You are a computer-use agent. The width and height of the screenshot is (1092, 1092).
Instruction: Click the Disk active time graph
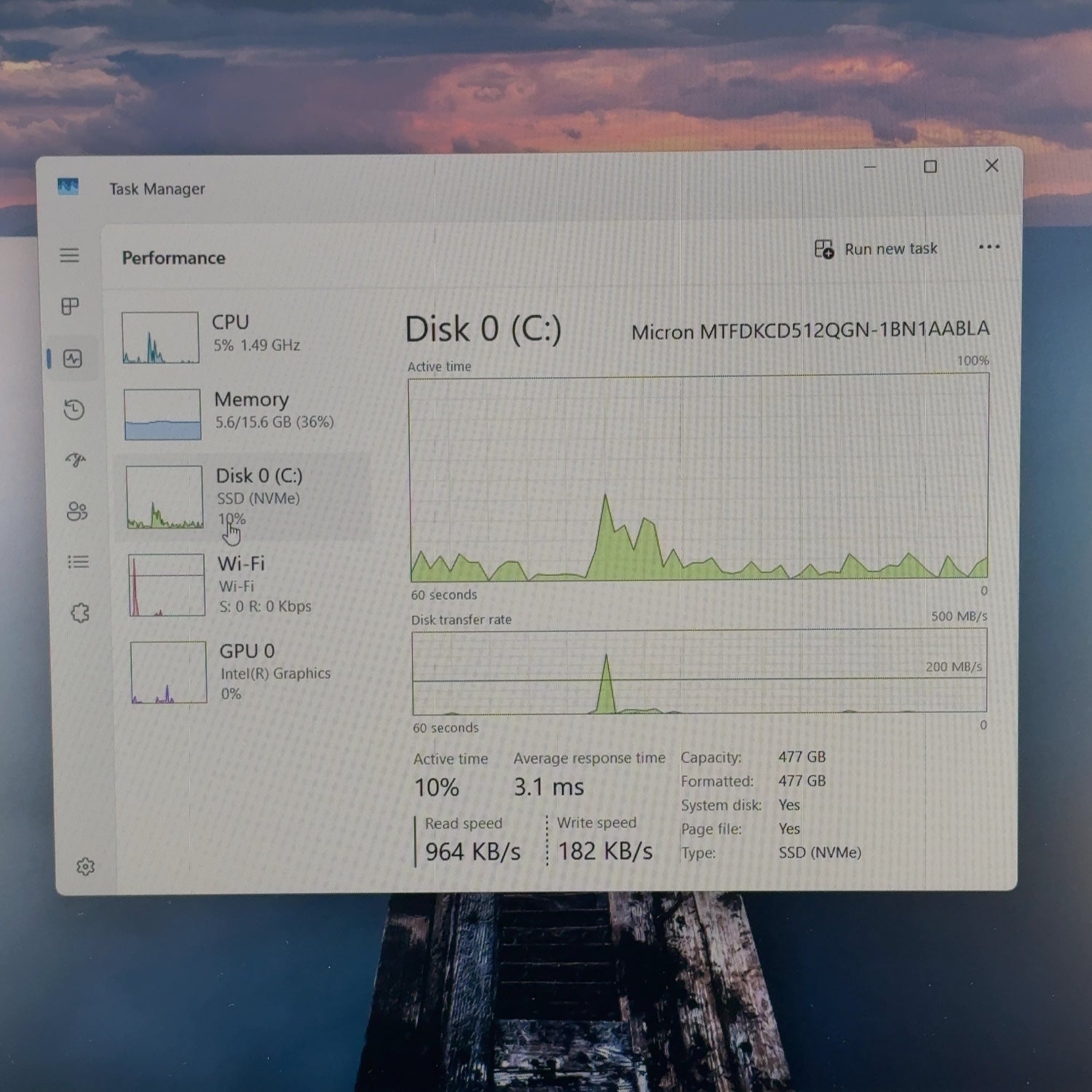(x=699, y=478)
